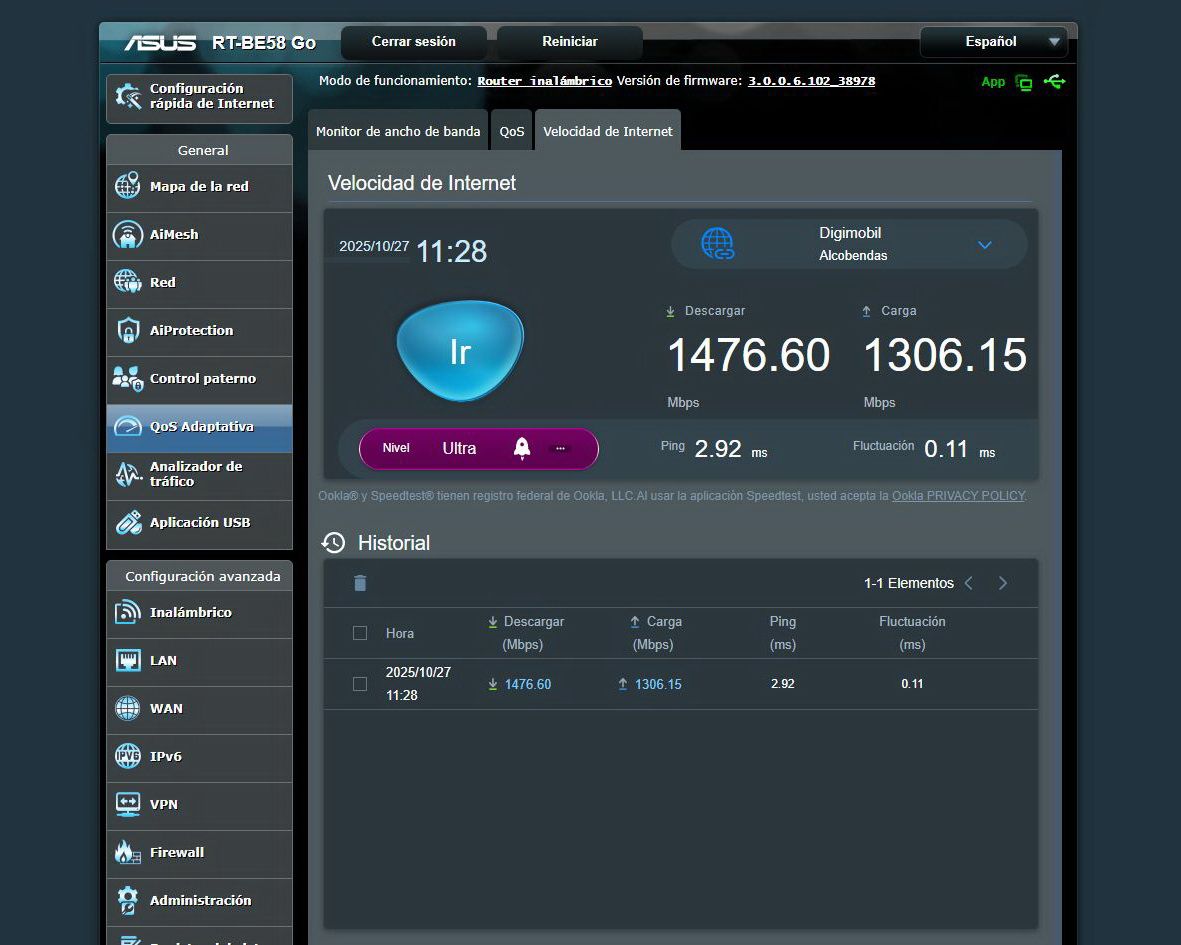The width and height of the screenshot is (1181, 945).
Task: Click the Cerrar sesión button
Action: point(414,41)
